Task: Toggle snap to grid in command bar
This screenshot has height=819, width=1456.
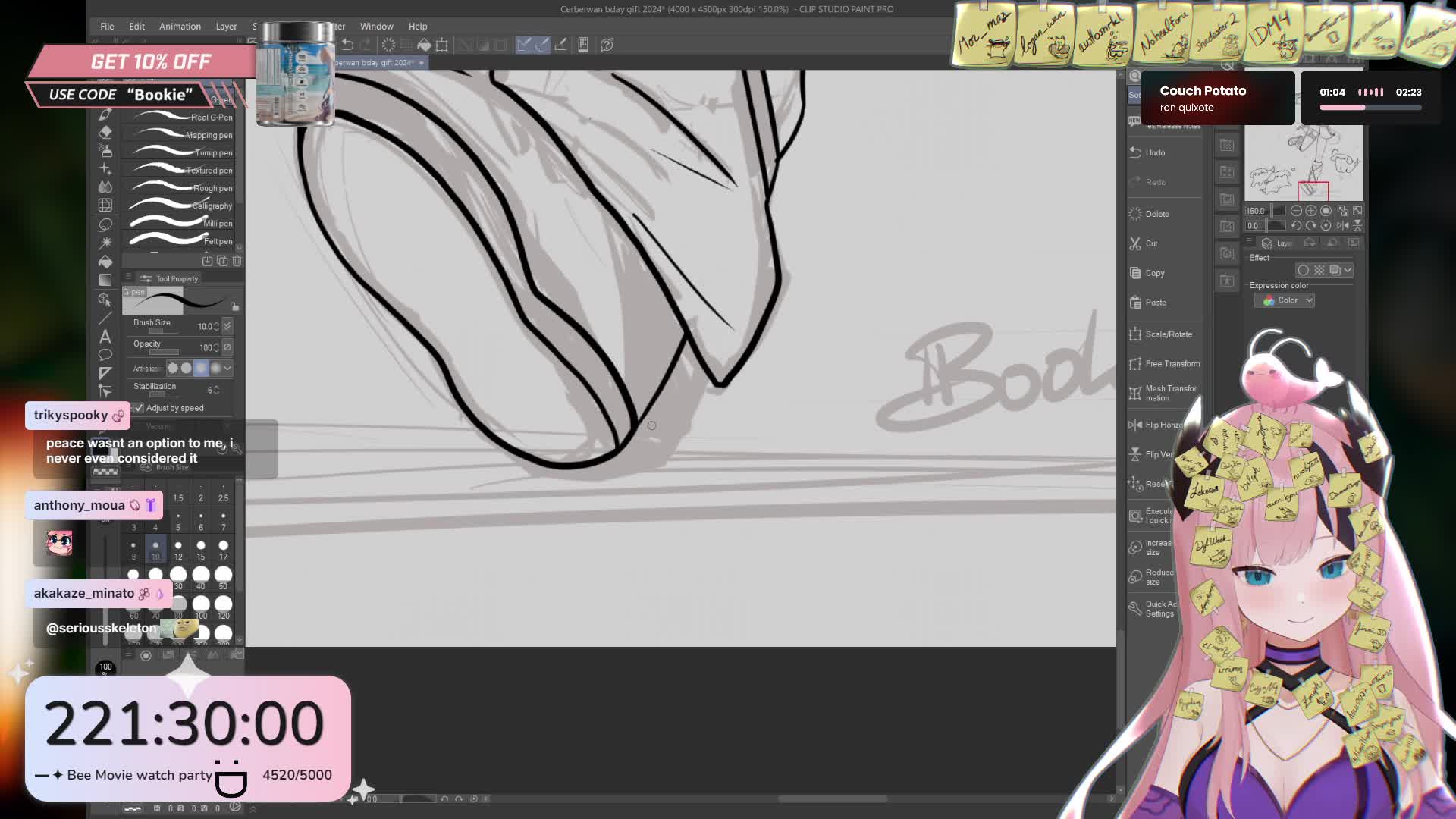Action: [x=560, y=45]
